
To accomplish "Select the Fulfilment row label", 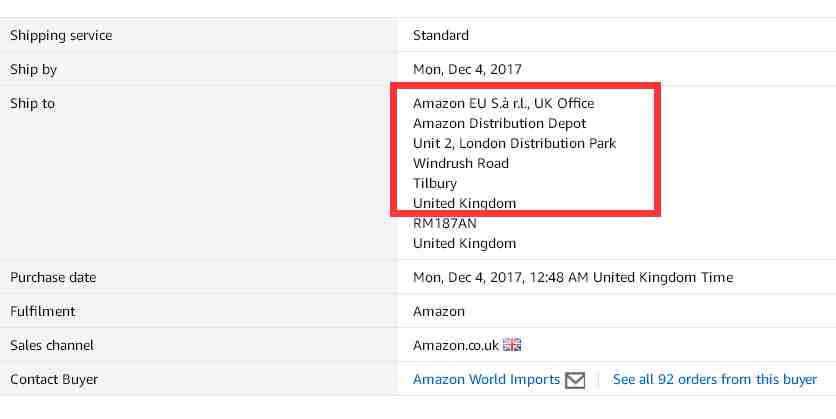I will (43, 311).
